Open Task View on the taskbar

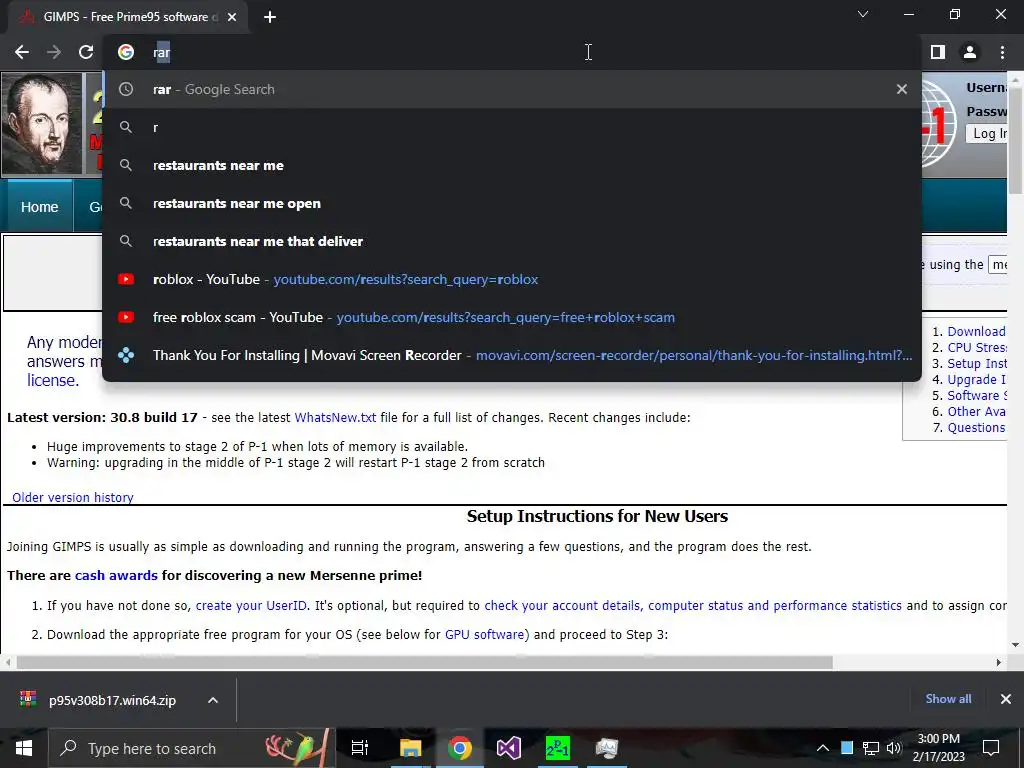(x=360, y=748)
